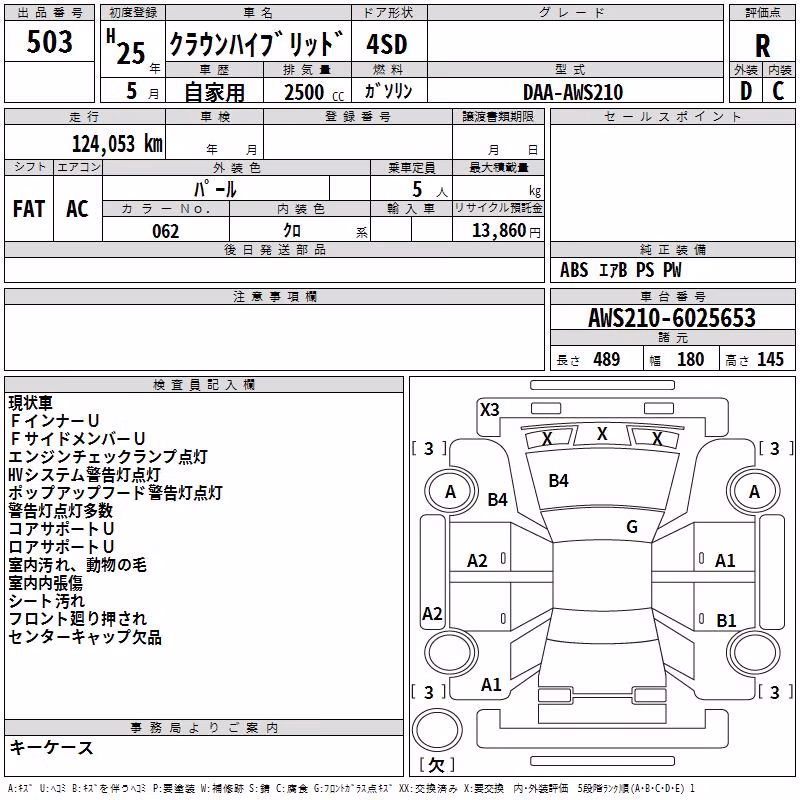
Task: Click the fuel type ガソリン
Action: (388, 91)
